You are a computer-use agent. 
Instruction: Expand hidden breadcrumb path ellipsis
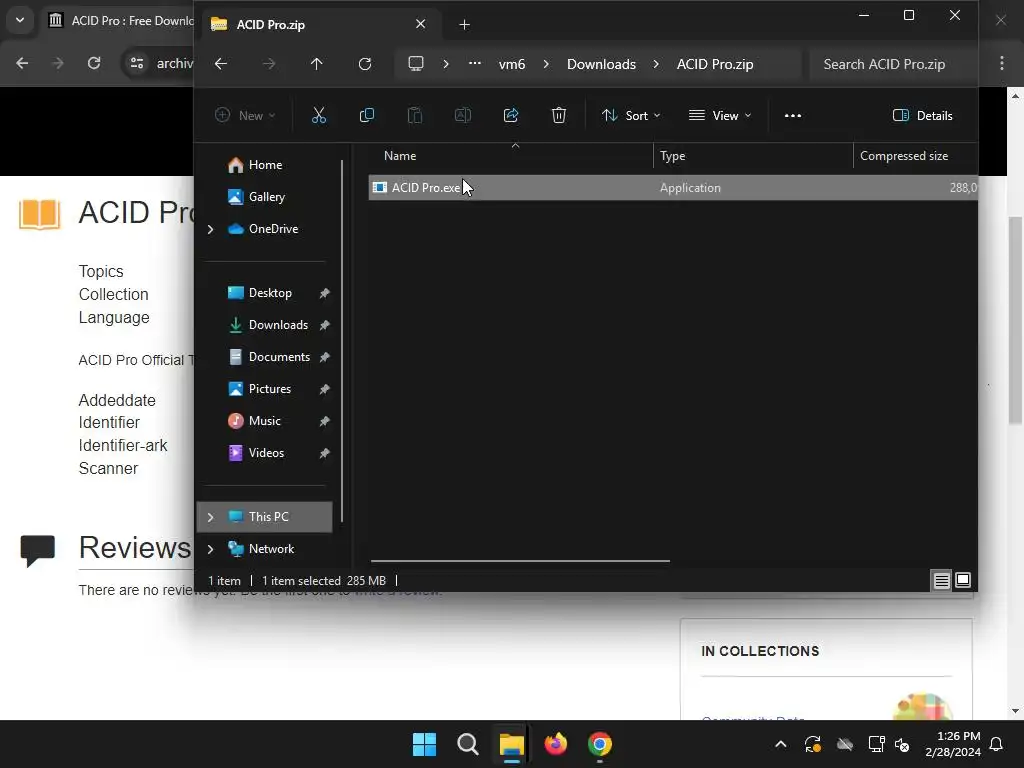[x=475, y=63]
